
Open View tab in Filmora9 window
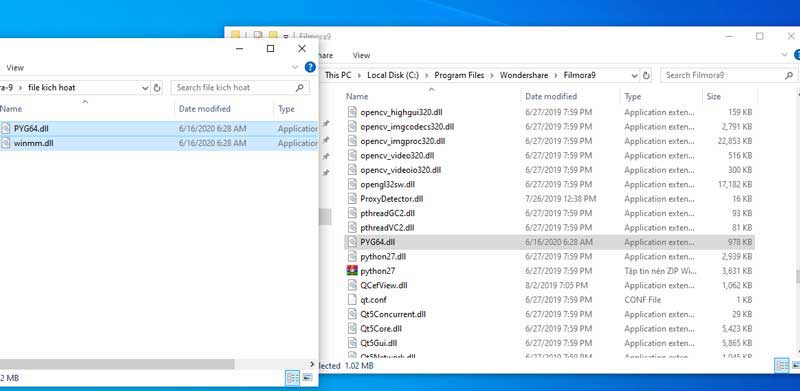(x=361, y=55)
